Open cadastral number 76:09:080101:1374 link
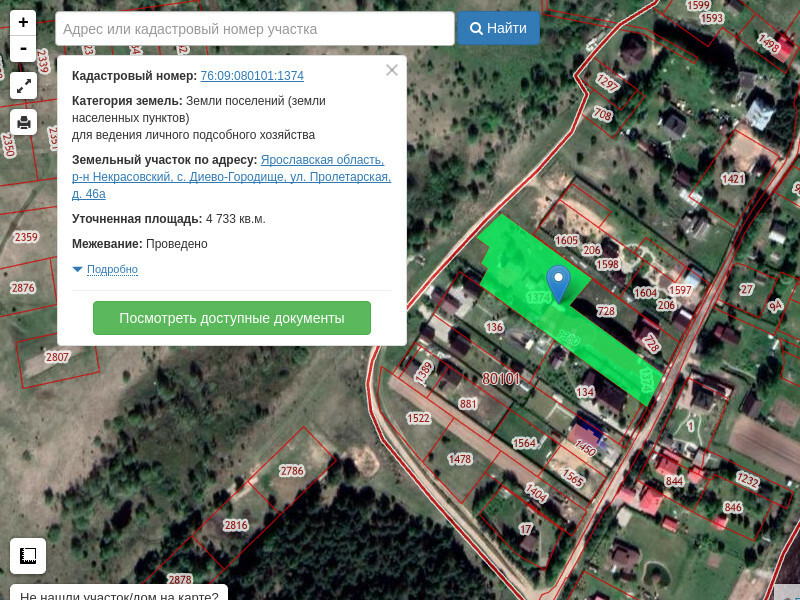 (x=252, y=76)
